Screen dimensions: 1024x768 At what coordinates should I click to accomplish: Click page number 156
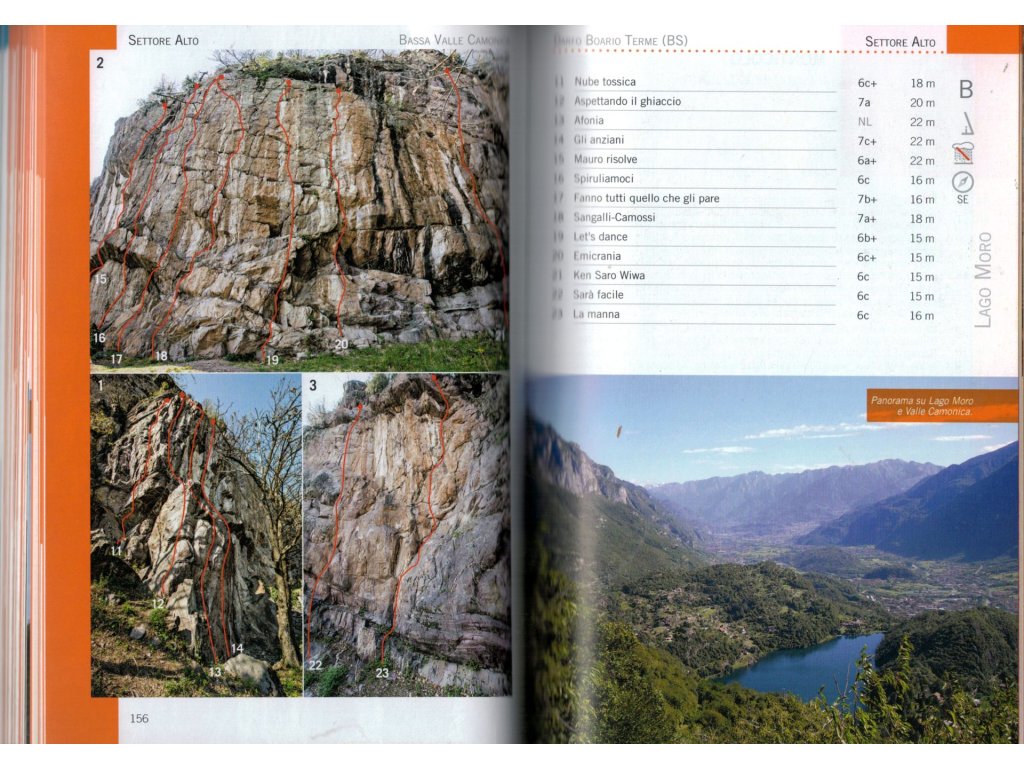tap(139, 718)
